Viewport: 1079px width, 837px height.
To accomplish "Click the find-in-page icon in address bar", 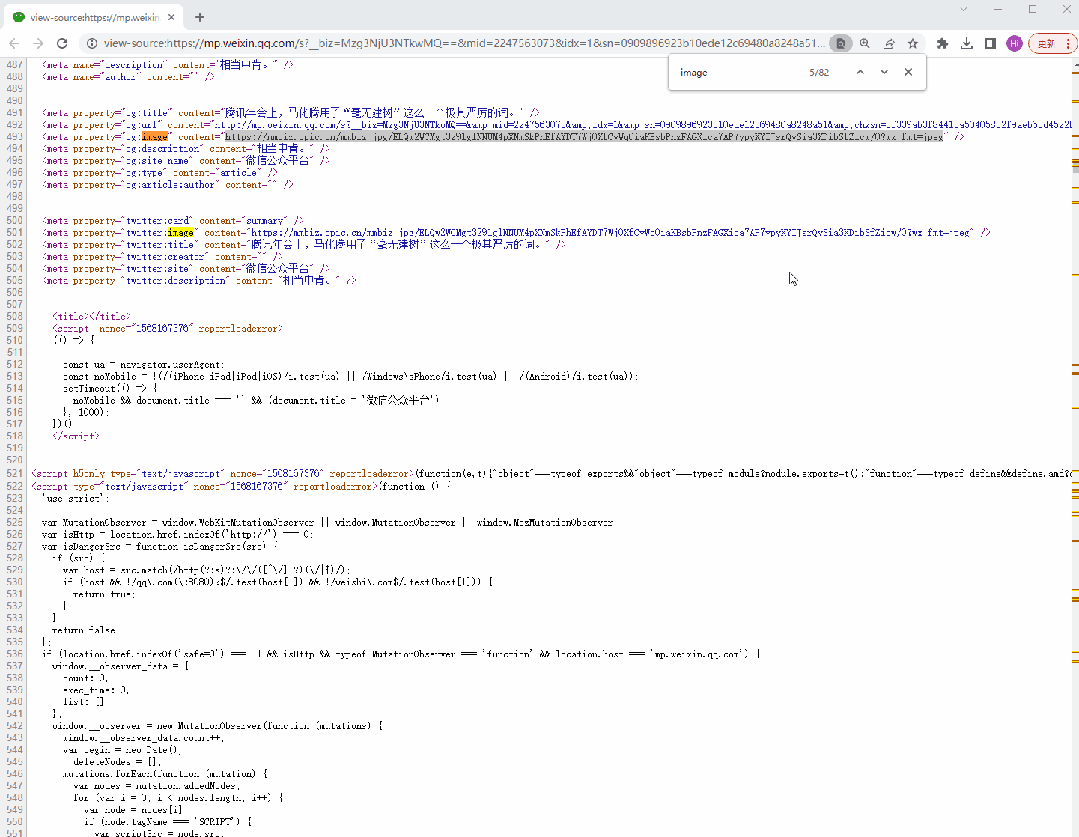I will pos(840,43).
